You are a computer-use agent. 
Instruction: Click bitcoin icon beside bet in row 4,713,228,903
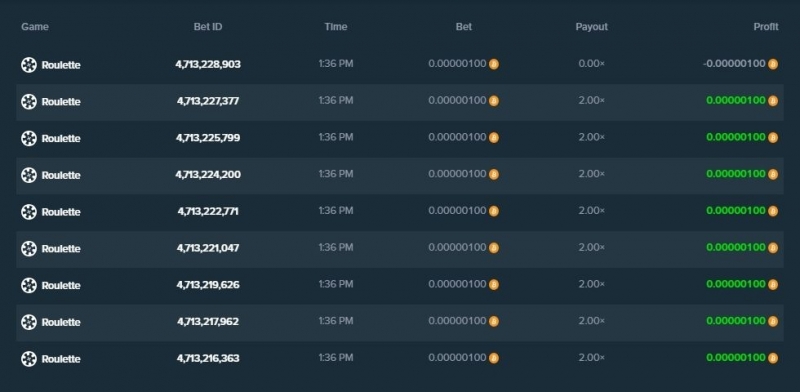pyautogui.click(x=494, y=64)
